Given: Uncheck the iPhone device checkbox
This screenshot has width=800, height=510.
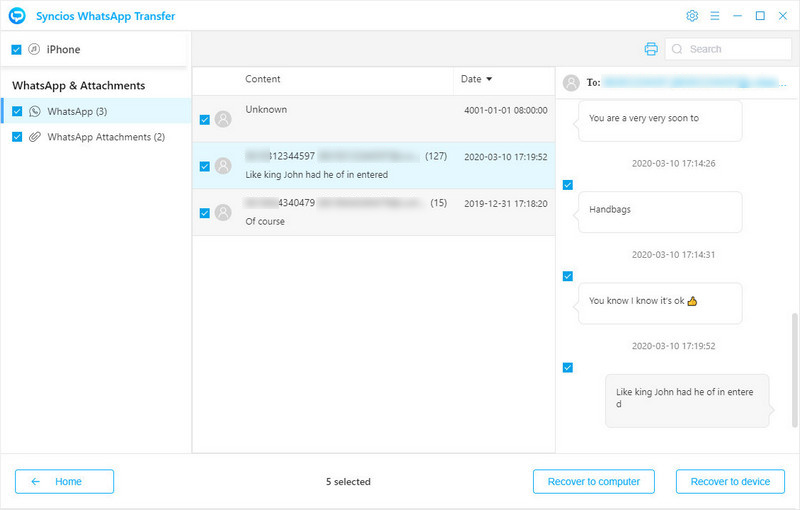Looking at the screenshot, I should coord(16,49).
